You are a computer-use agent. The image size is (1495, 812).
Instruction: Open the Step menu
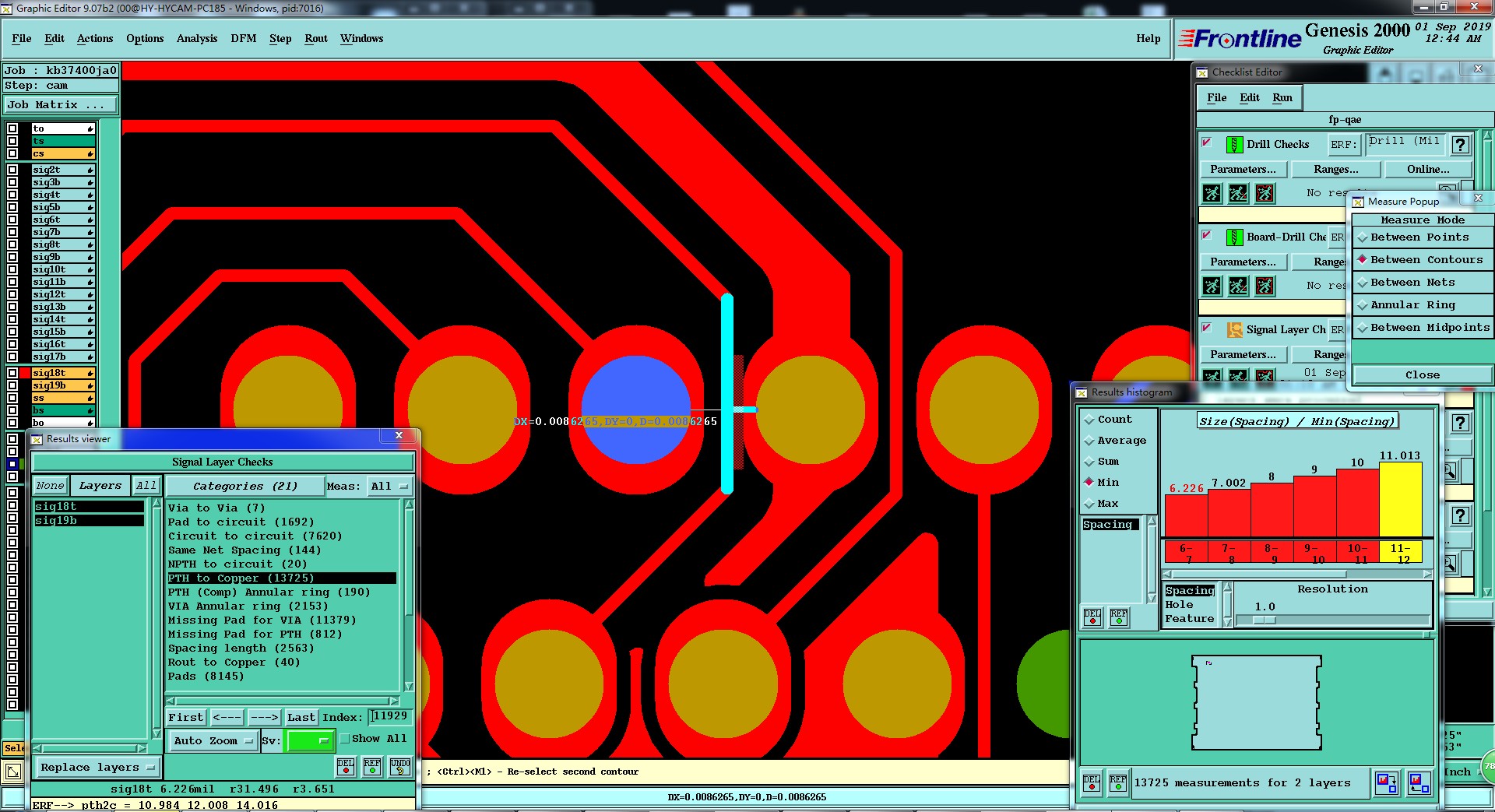pyautogui.click(x=280, y=39)
